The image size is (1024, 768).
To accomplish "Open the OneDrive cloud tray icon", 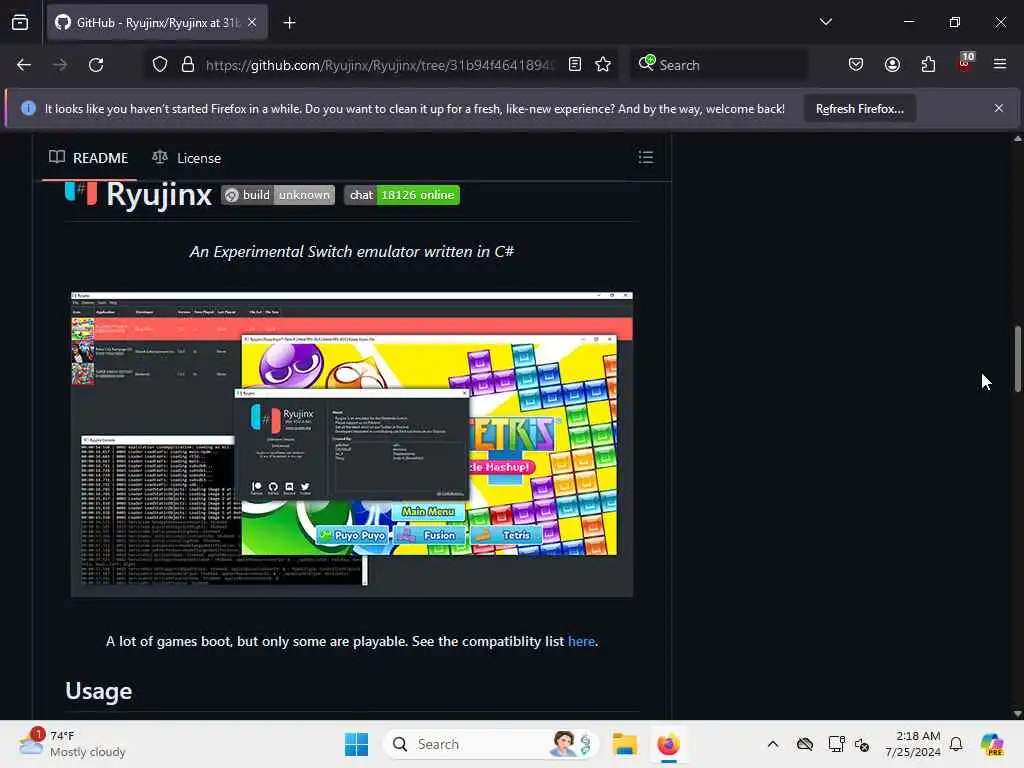I will tap(805, 744).
